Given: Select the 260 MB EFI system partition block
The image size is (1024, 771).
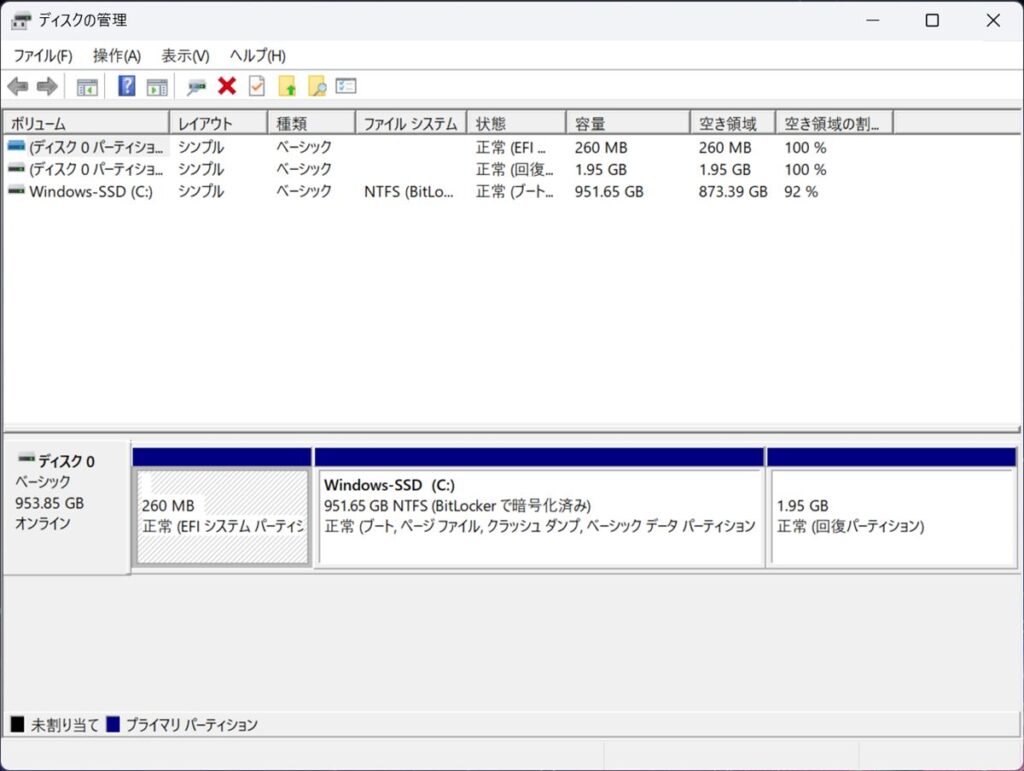Looking at the screenshot, I should [x=222, y=516].
